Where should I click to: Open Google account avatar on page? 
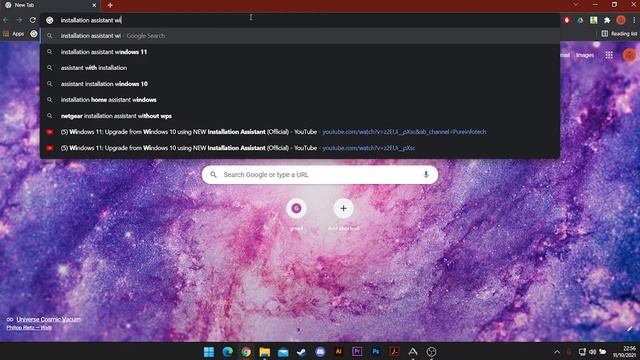click(x=629, y=55)
